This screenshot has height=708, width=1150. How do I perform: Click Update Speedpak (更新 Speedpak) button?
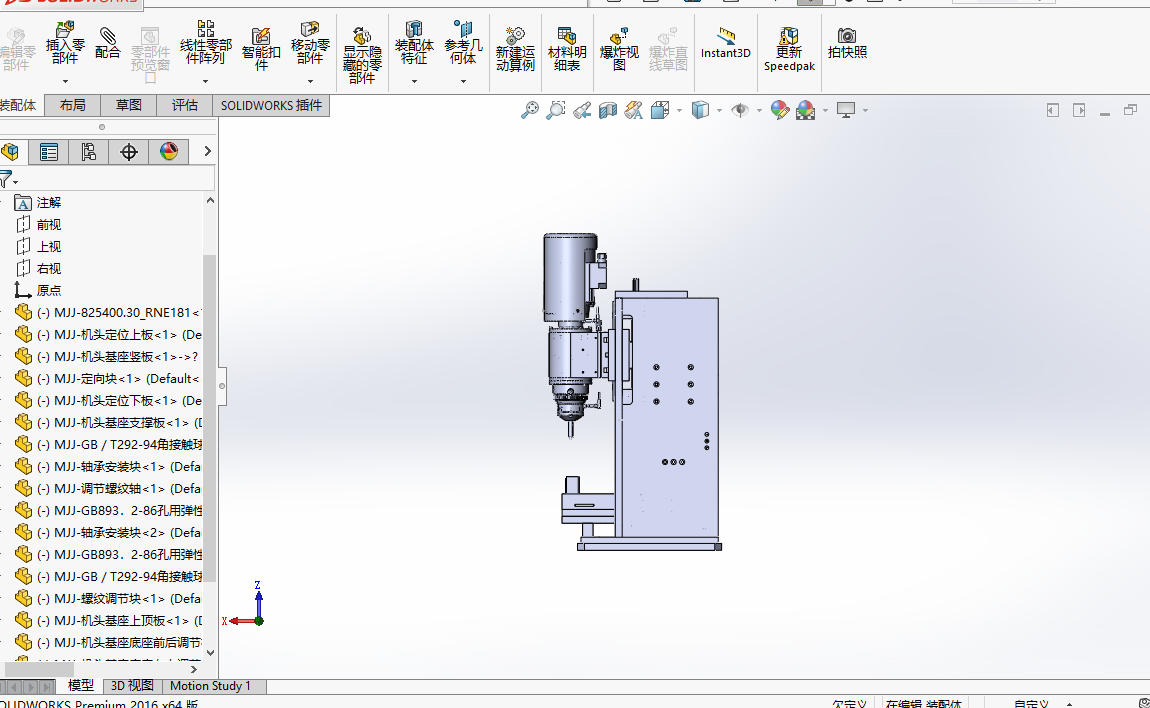point(789,48)
